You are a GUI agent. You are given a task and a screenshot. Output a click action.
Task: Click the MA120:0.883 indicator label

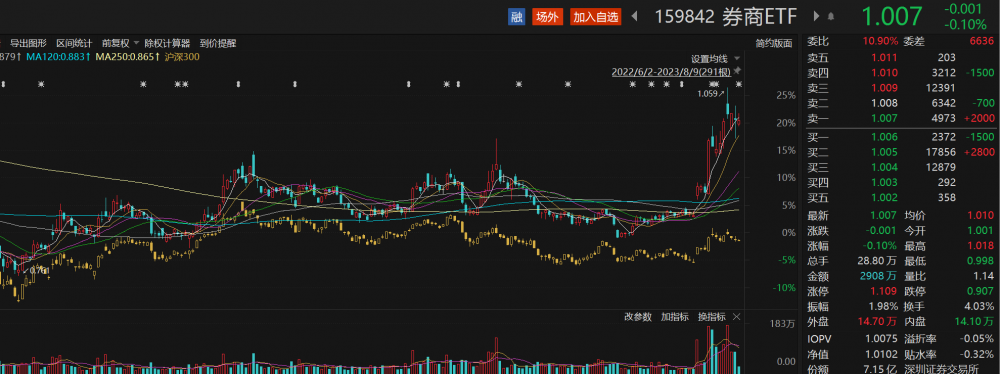(x=58, y=57)
